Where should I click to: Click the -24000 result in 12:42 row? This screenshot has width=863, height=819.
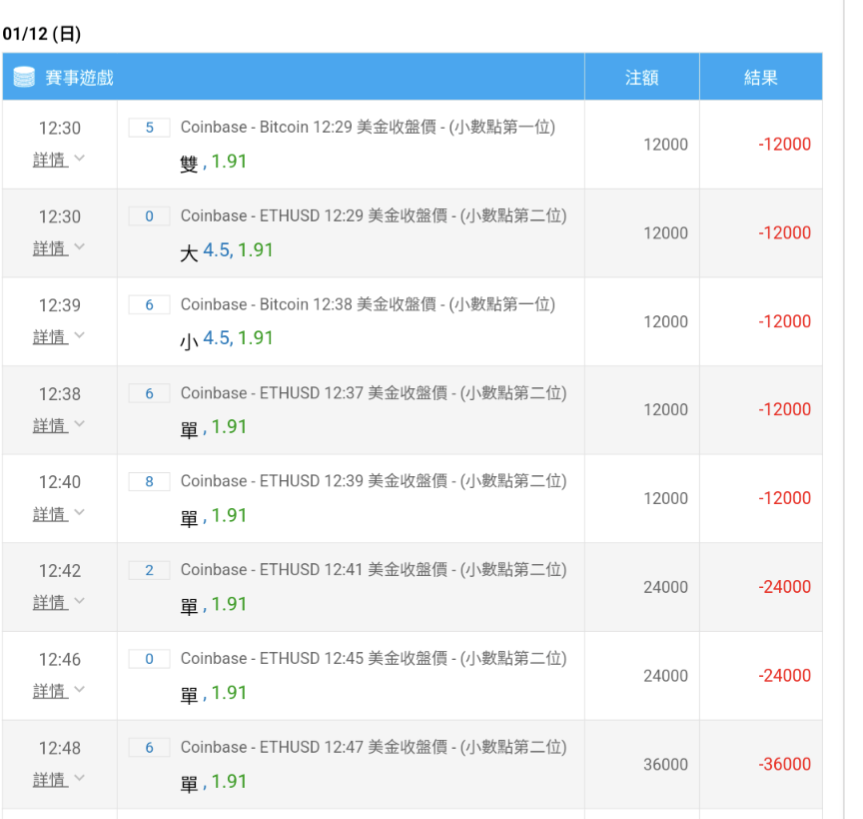click(784, 587)
